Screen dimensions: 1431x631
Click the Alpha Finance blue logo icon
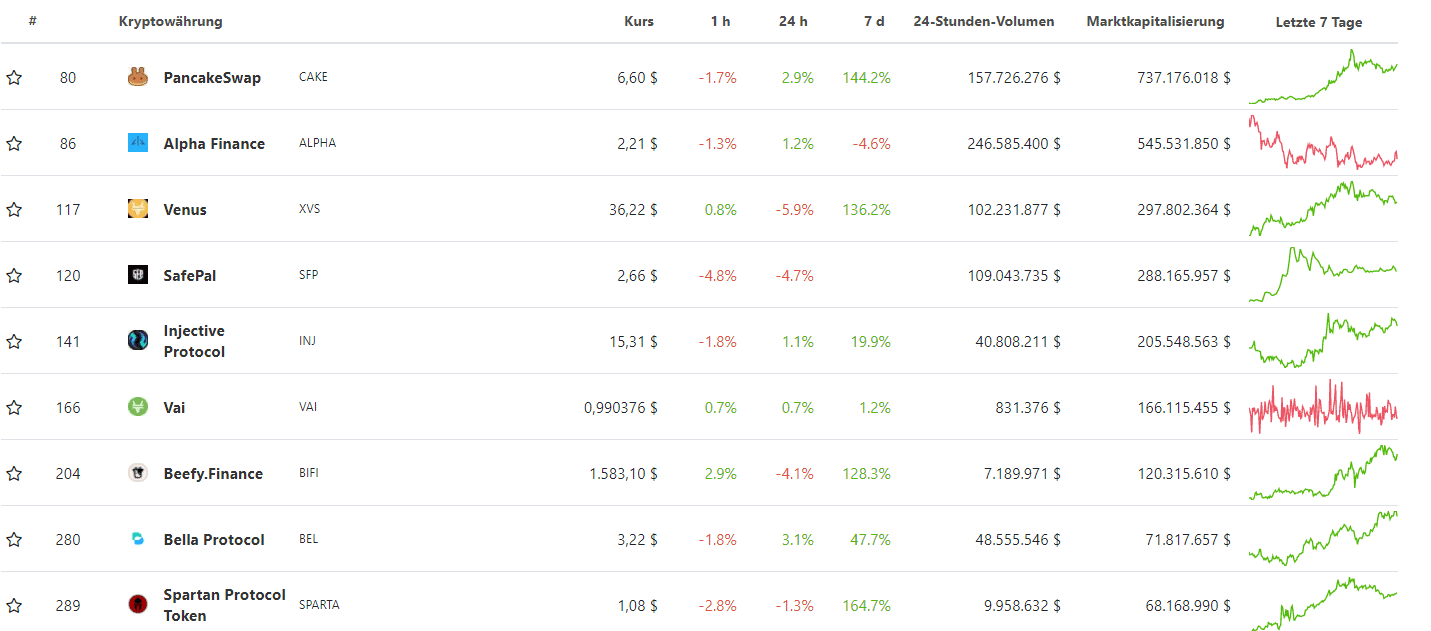(x=138, y=143)
